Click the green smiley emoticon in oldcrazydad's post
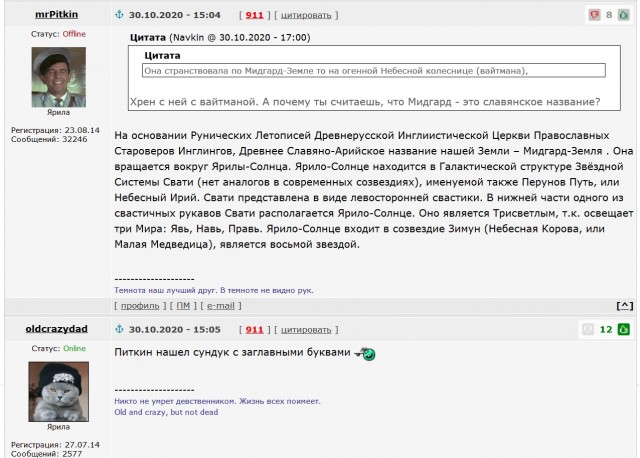 tap(365, 354)
